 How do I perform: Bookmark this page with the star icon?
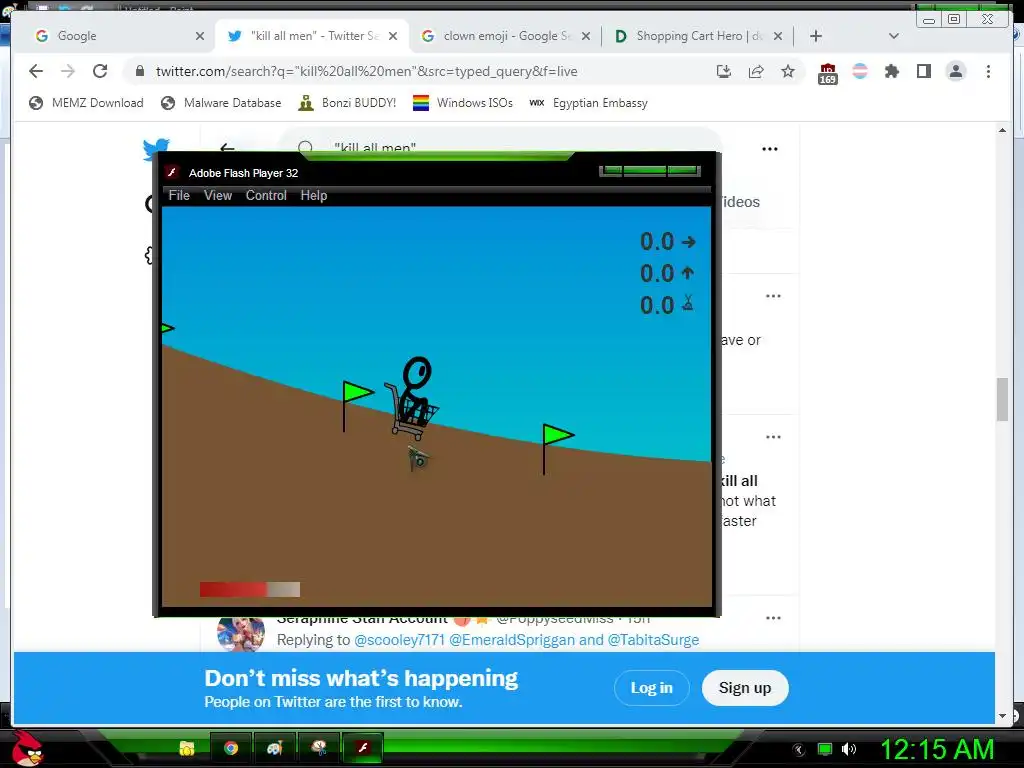tap(788, 71)
